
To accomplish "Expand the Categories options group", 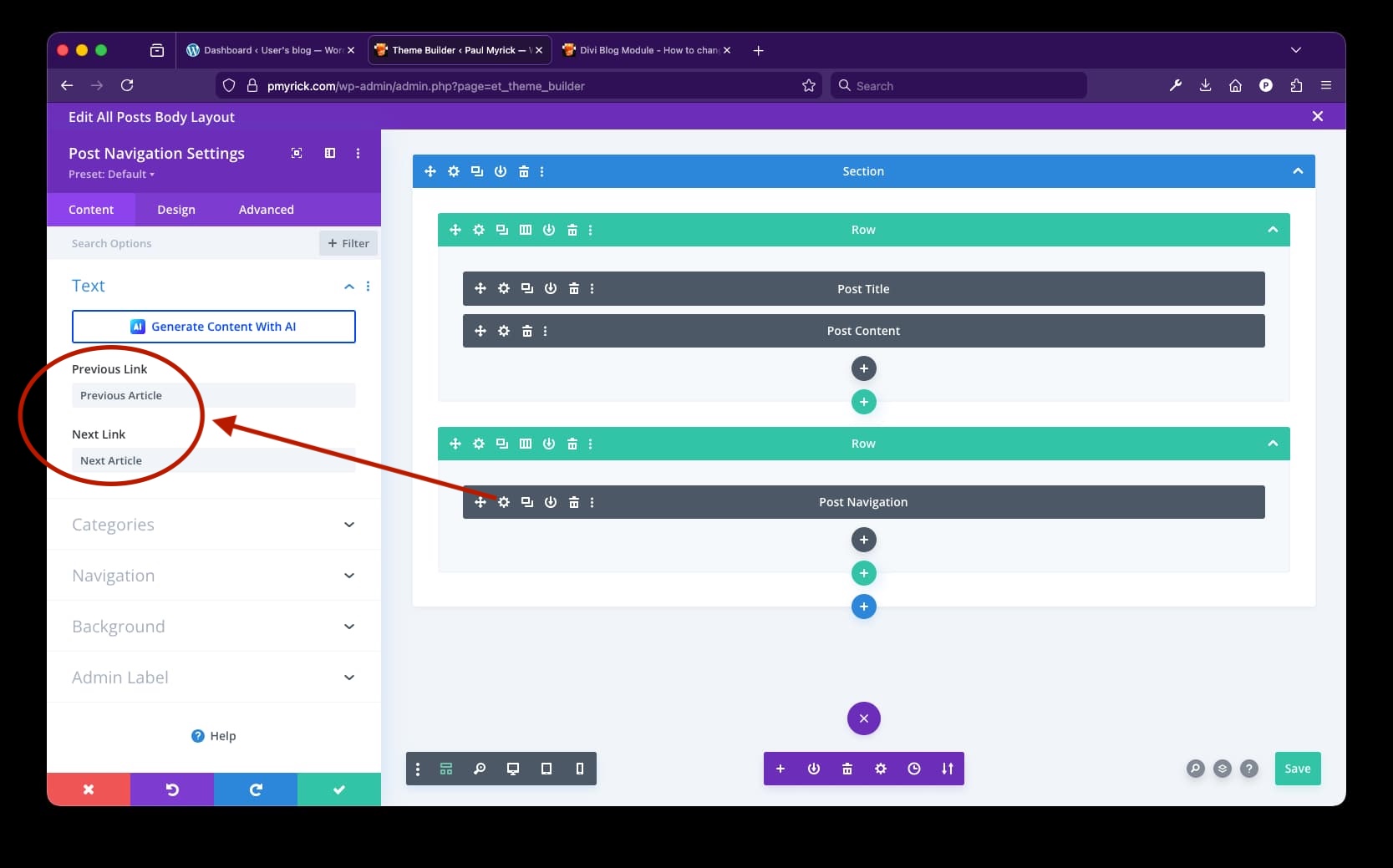I will point(214,525).
